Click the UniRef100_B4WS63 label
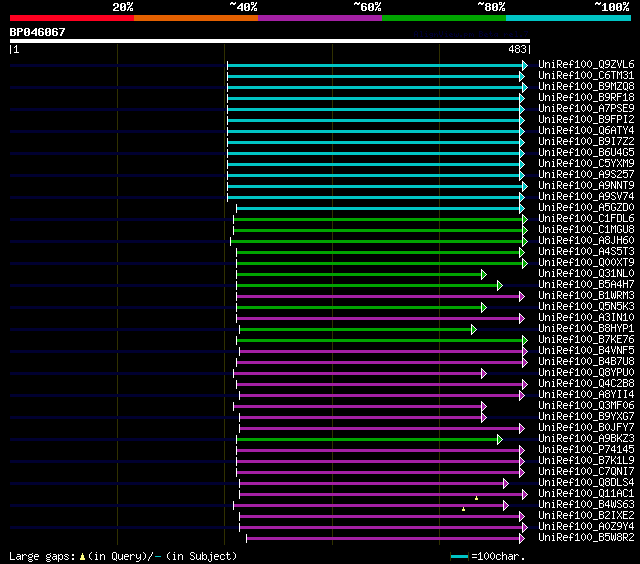This screenshot has width=640, height=564. pos(586,505)
